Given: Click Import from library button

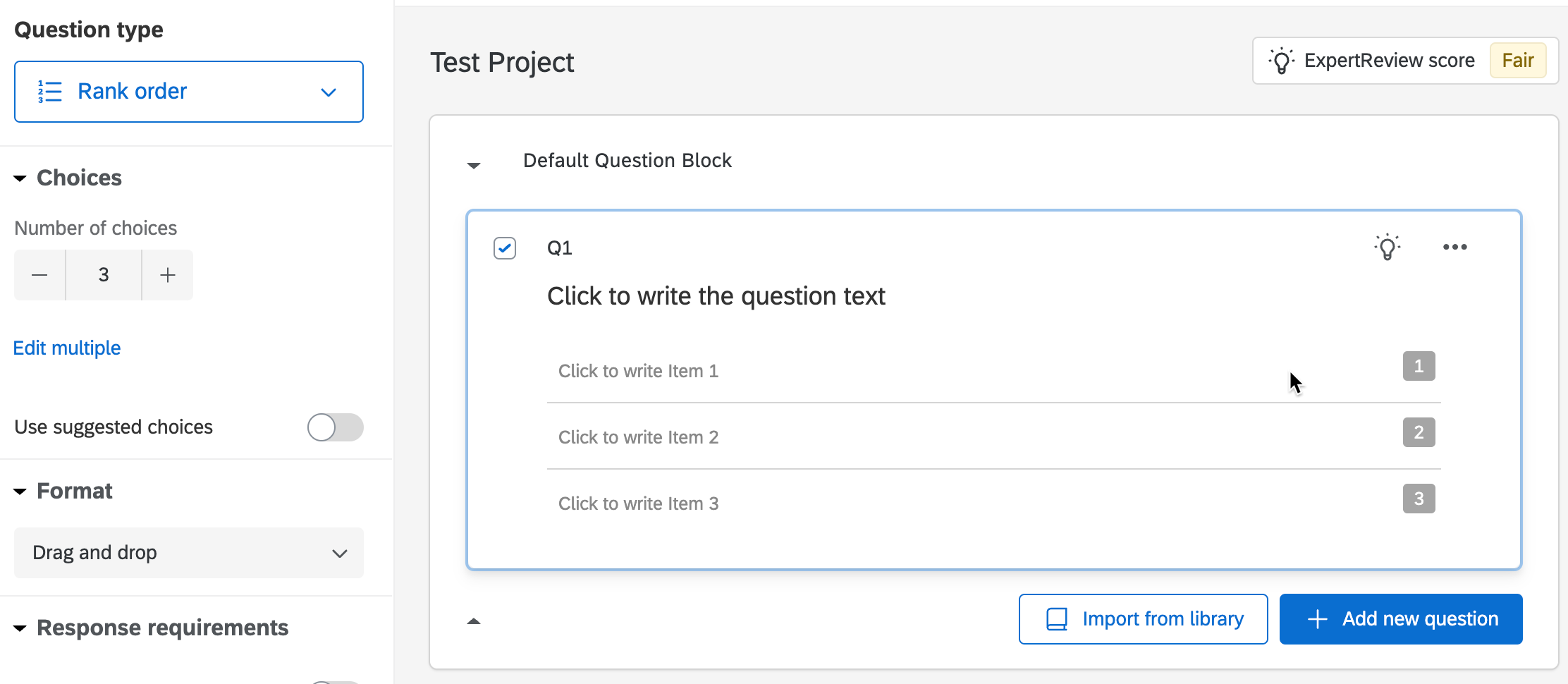Looking at the screenshot, I should pos(1143,619).
